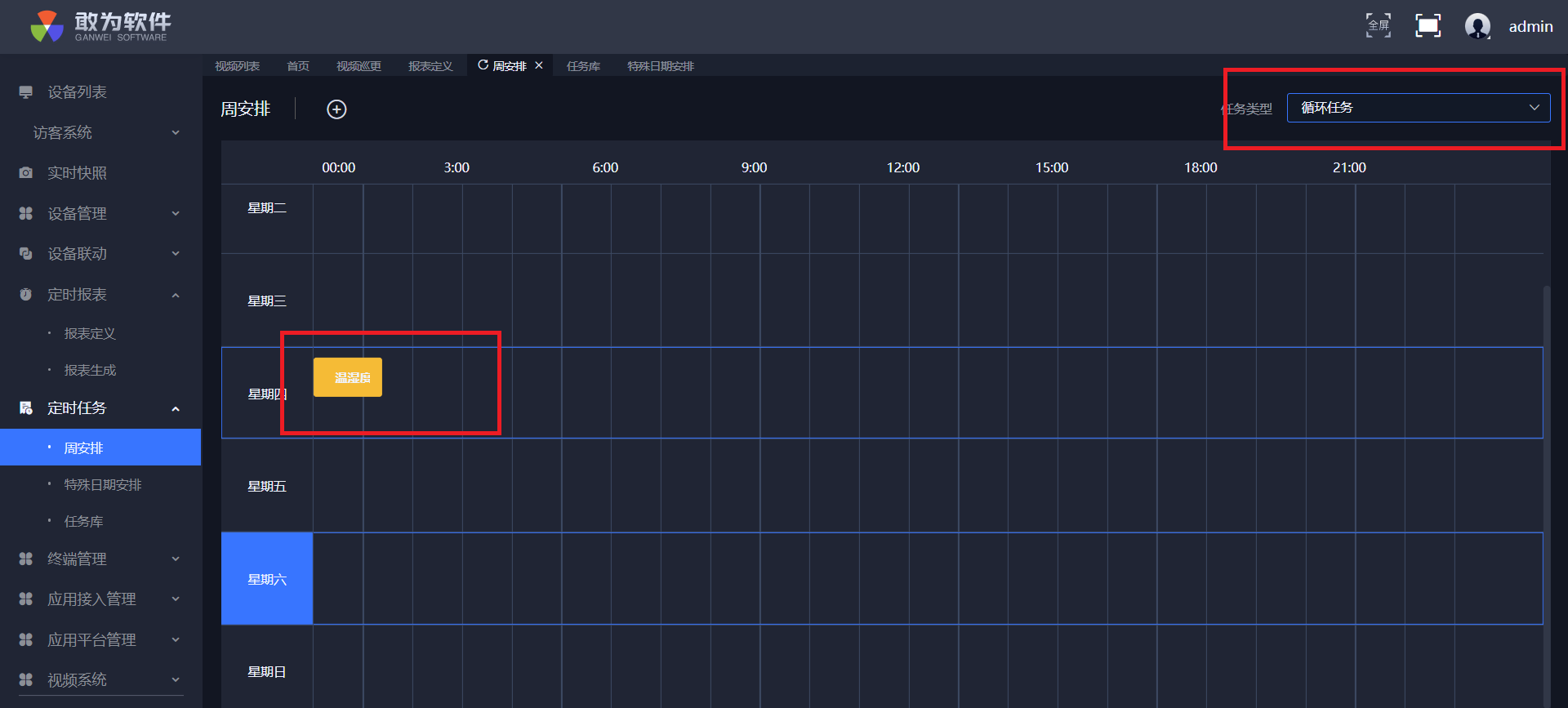Close the 周安排 tab

point(539,65)
